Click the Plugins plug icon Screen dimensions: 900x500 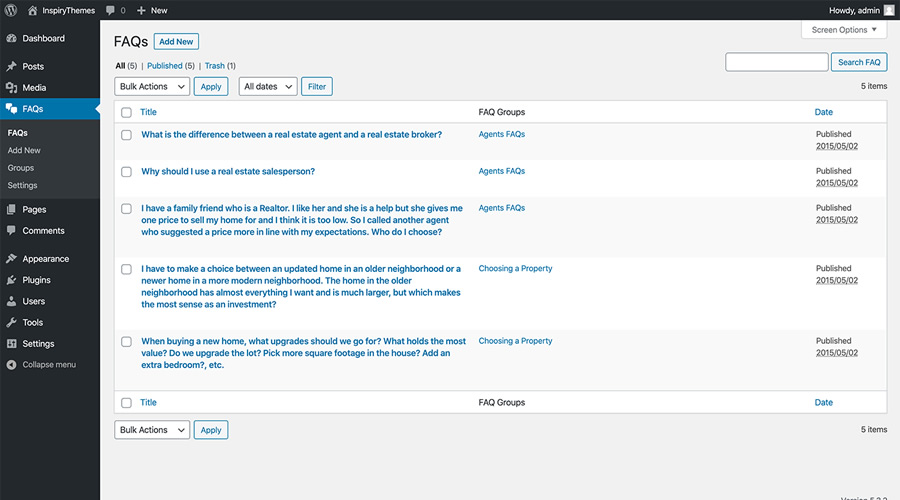11,280
